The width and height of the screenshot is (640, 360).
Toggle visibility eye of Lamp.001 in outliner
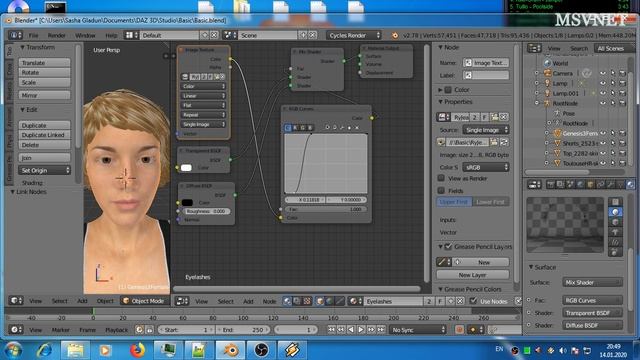click(x=603, y=93)
